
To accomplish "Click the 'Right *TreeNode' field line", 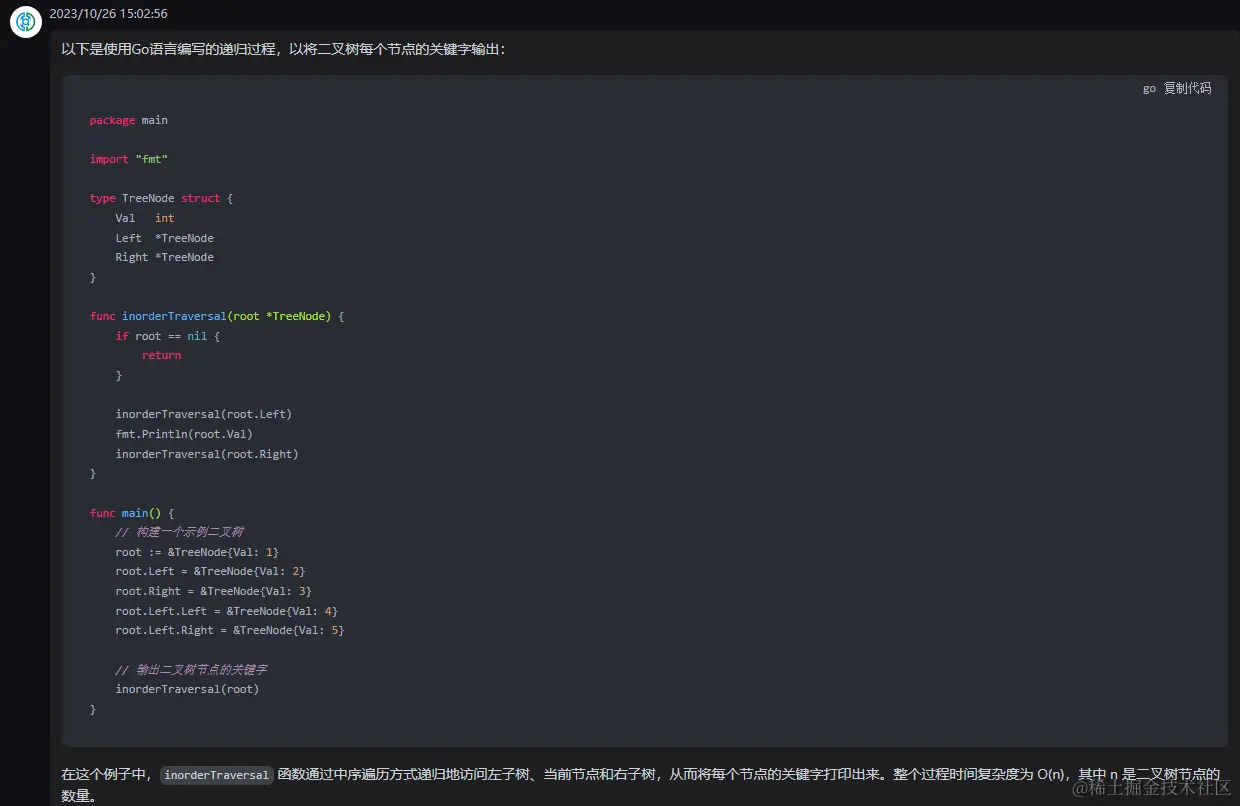I will (x=164, y=257).
